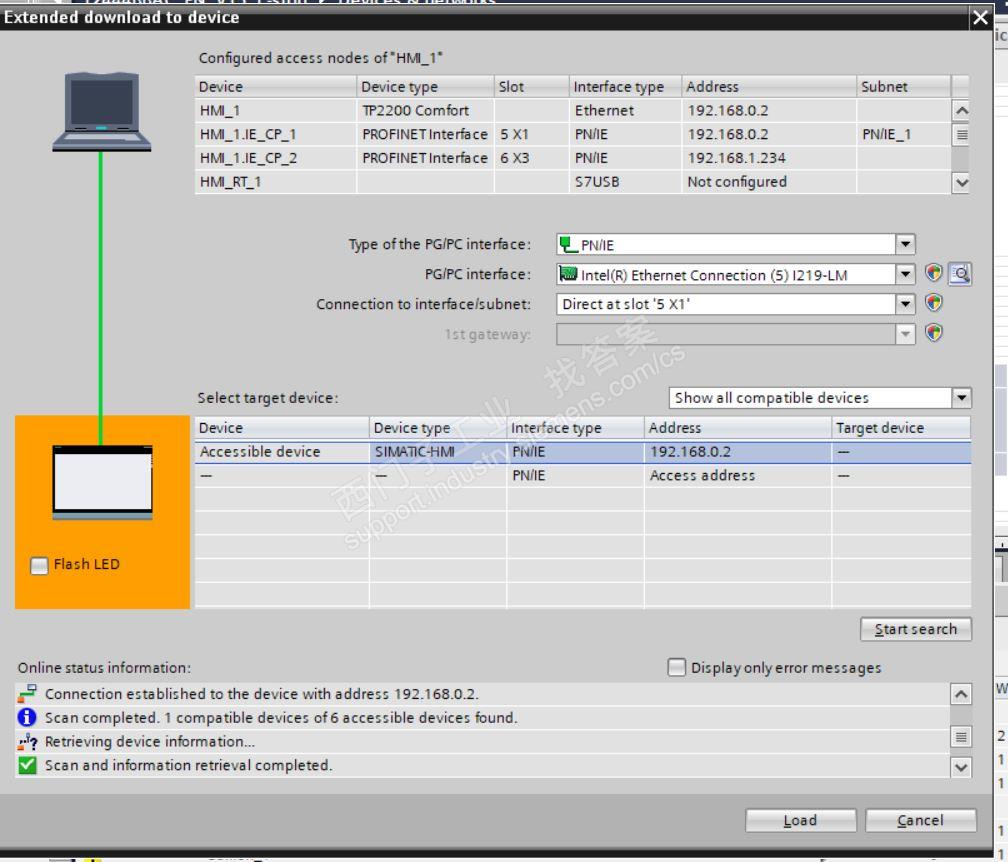Click down arrow of the online status list
Image resolution: width=1008 pixels, height=862 pixels.
pyautogui.click(x=960, y=767)
